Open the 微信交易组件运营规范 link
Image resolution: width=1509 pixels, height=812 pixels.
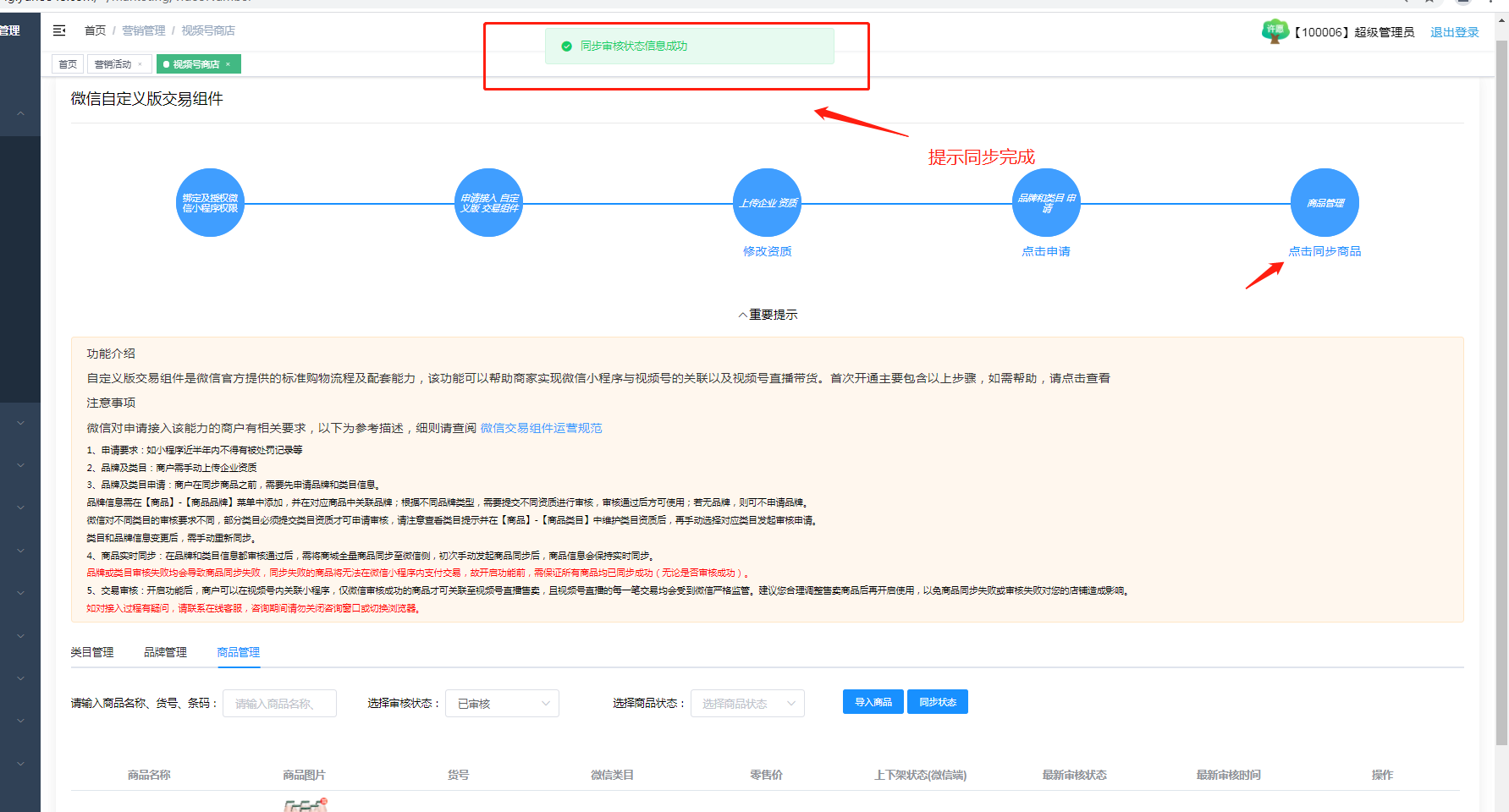[541, 428]
